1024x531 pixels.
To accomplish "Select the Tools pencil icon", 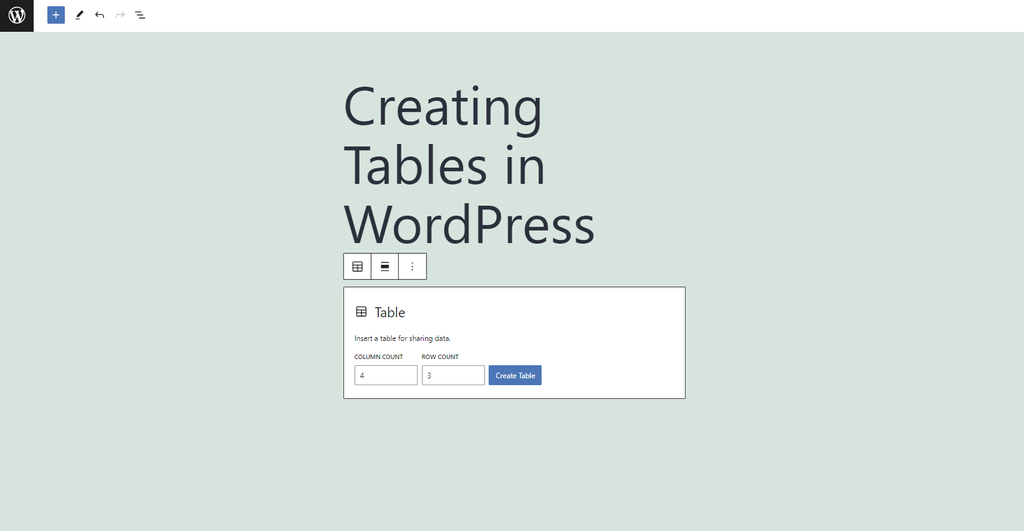I will pos(79,15).
